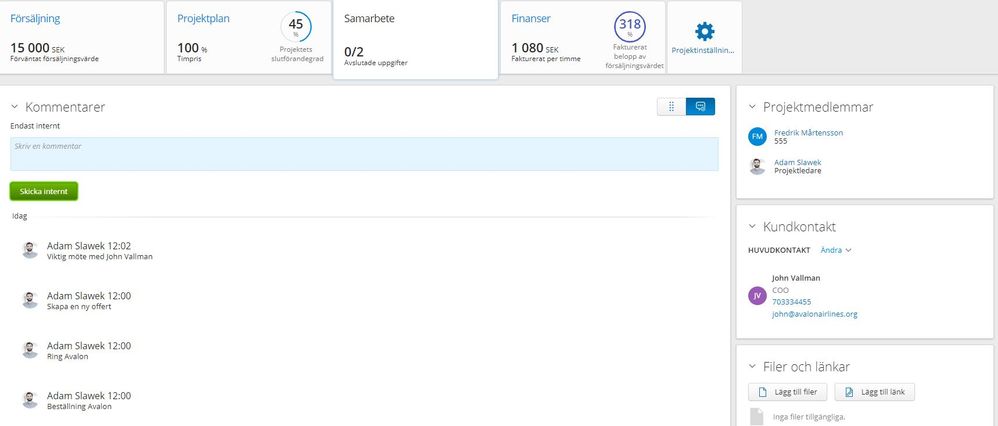Click avatar beside 'Ring Avalon' comment

(x=30, y=350)
